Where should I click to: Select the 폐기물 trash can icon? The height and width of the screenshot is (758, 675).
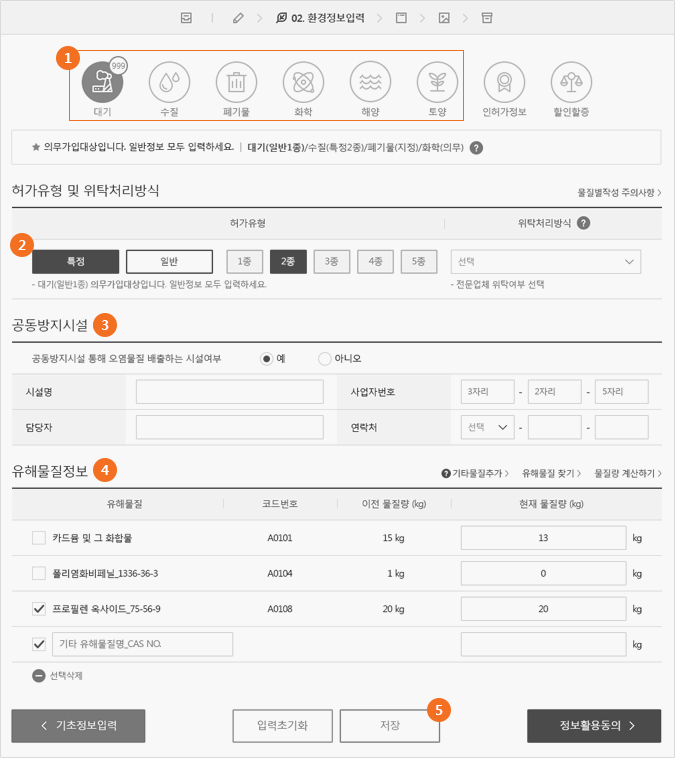[x=236, y=83]
